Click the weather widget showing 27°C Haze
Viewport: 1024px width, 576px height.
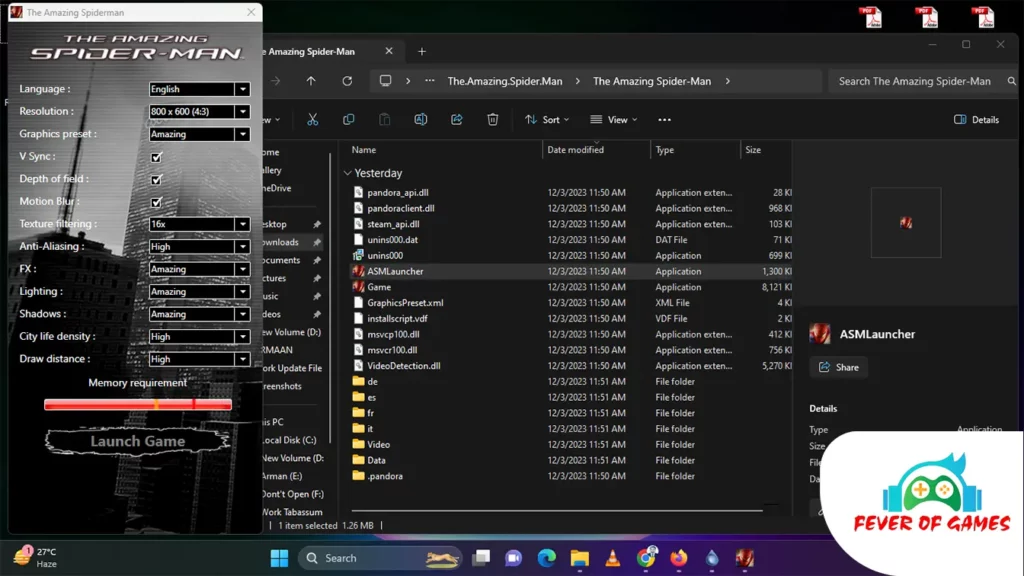35,558
